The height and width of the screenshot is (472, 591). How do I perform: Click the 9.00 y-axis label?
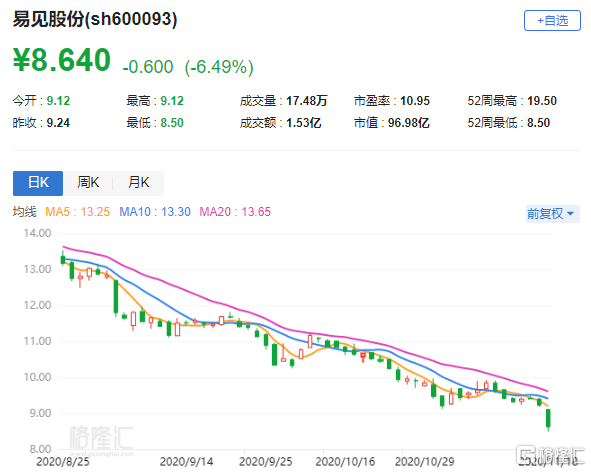click(40, 413)
